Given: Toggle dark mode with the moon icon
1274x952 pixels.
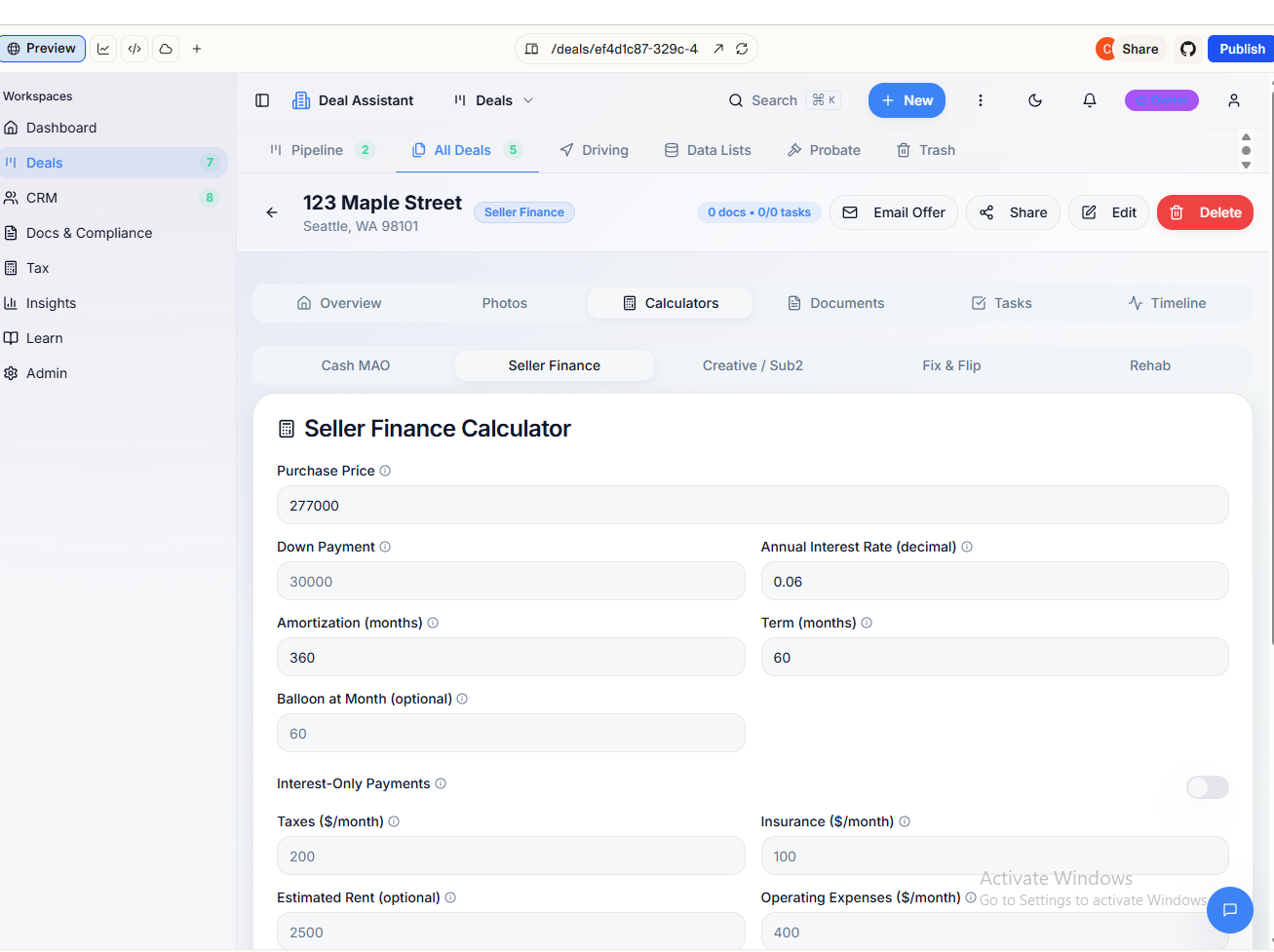Looking at the screenshot, I should point(1034,99).
